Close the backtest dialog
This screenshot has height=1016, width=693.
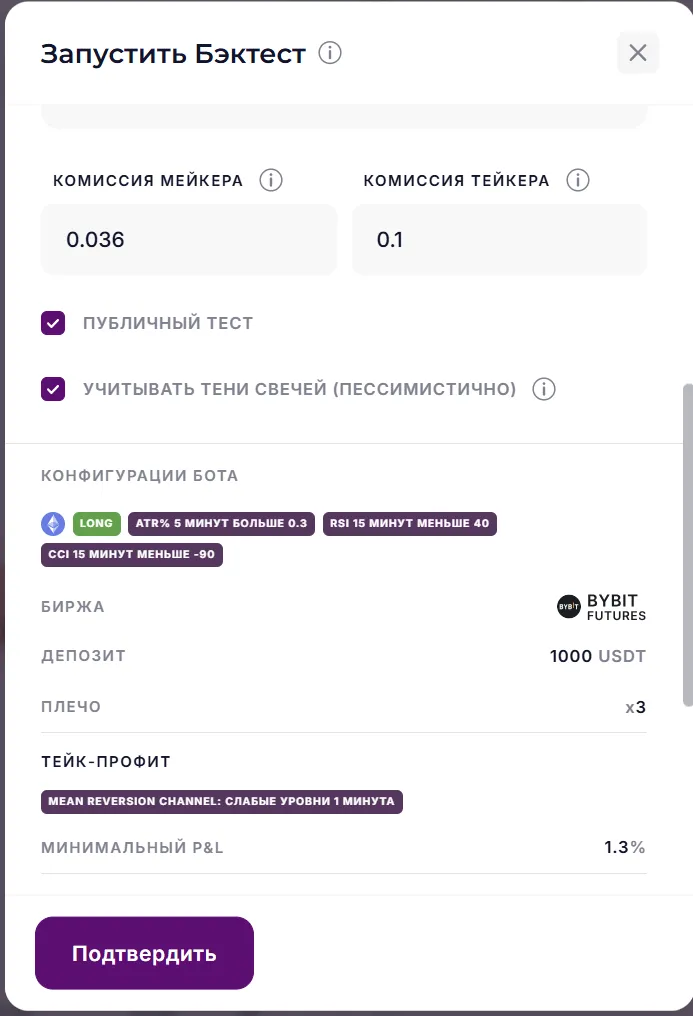(638, 53)
